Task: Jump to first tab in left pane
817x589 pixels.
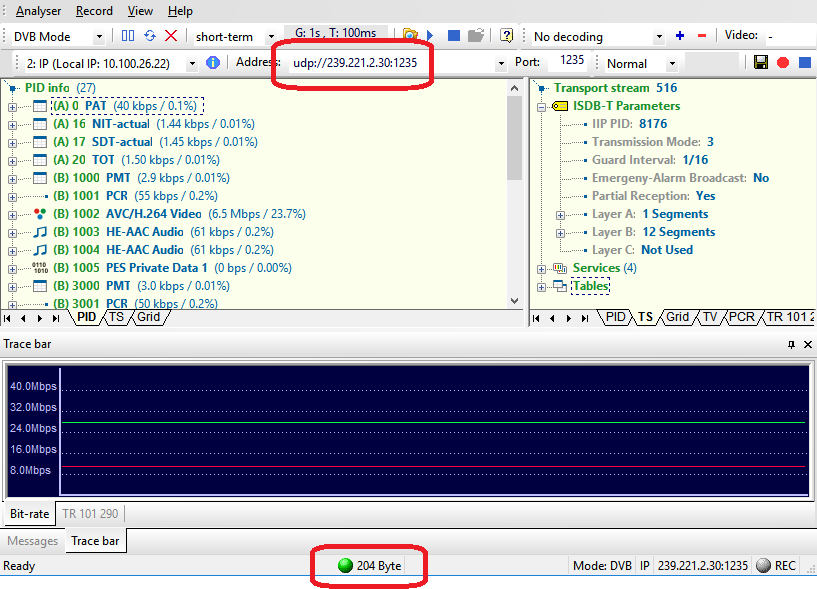Action: [7, 318]
